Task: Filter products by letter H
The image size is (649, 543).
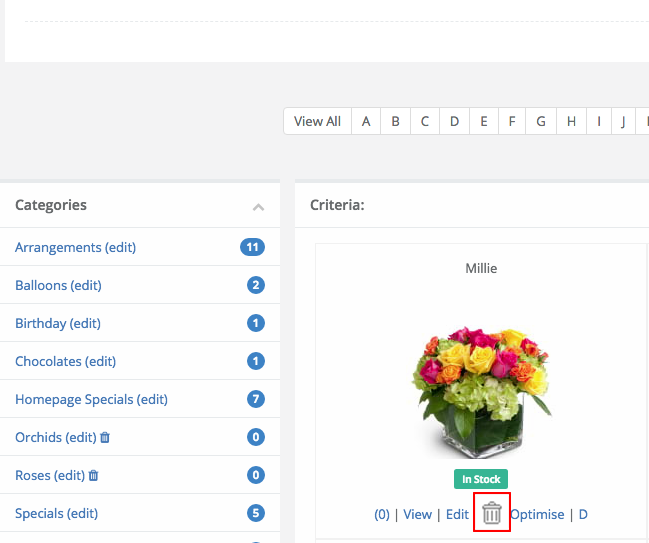Action: 572,121
